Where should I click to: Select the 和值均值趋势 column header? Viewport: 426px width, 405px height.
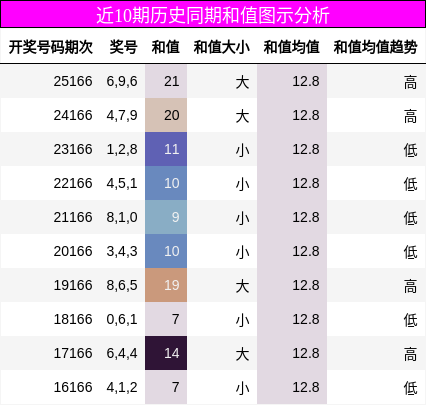[375, 47]
